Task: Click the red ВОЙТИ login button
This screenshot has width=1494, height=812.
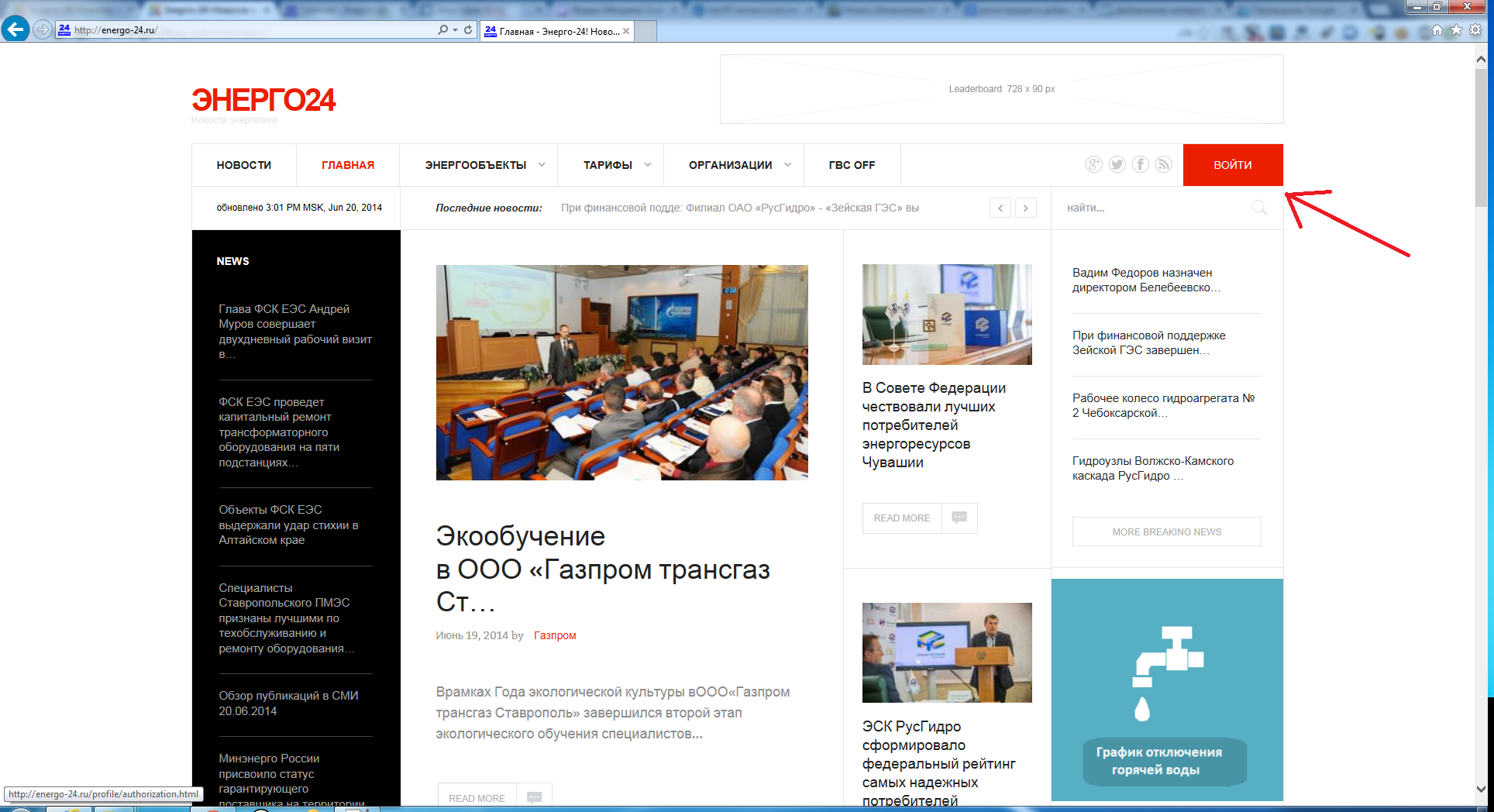Action: click(x=1232, y=165)
